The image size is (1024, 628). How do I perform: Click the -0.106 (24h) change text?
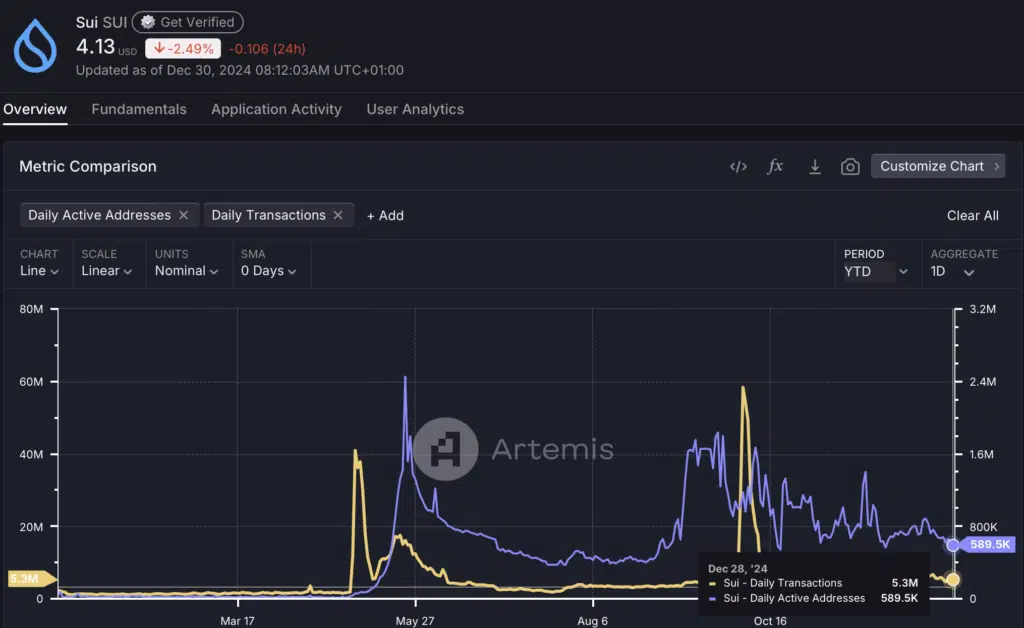tap(267, 49)
